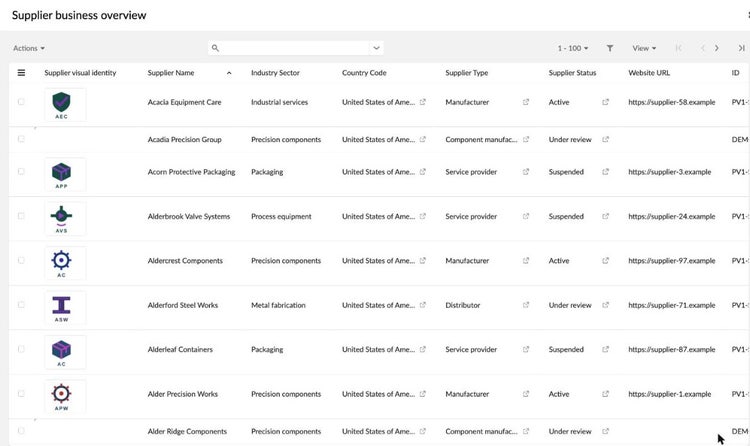Open the https://supplier-24.example link
The height and width of the screenshot is (446, 750).
(x=672, y=216)
